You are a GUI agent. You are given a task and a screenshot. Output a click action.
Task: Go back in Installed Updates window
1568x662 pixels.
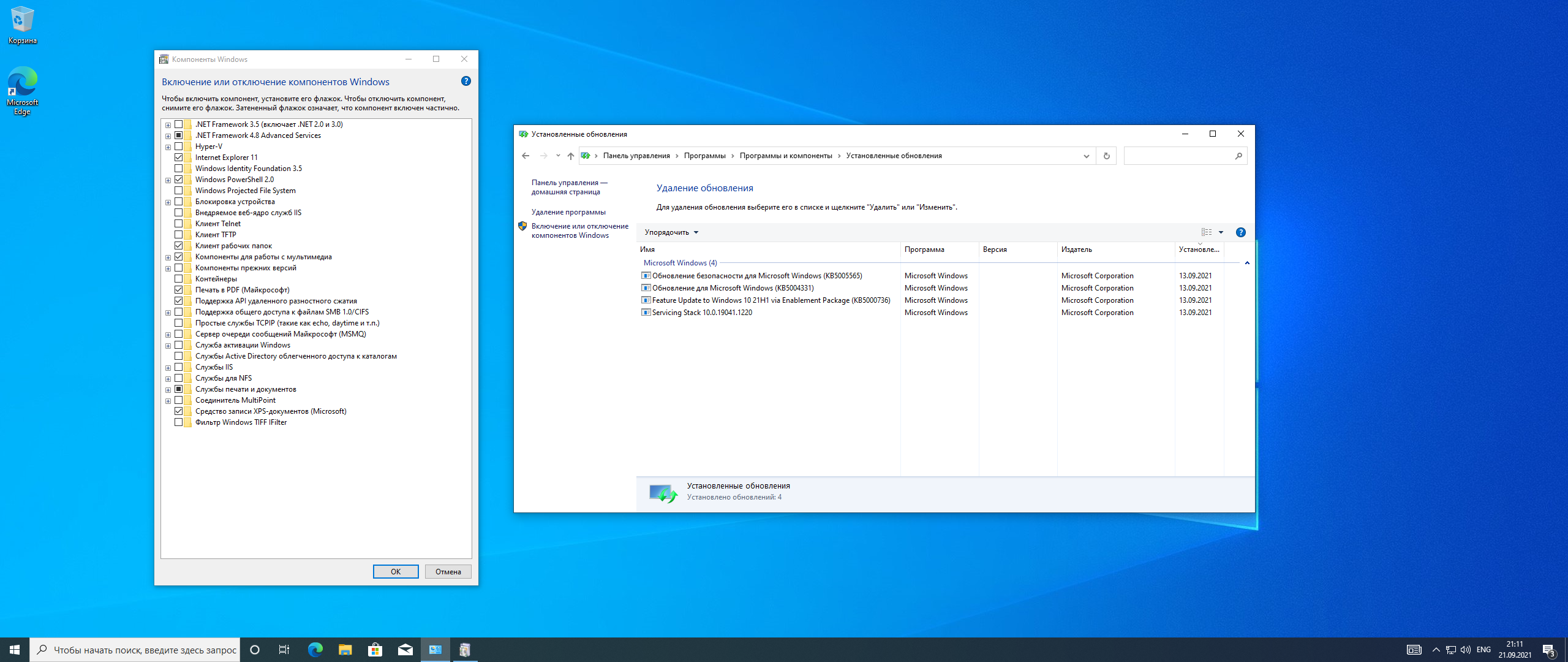click(x=526, y=156)
